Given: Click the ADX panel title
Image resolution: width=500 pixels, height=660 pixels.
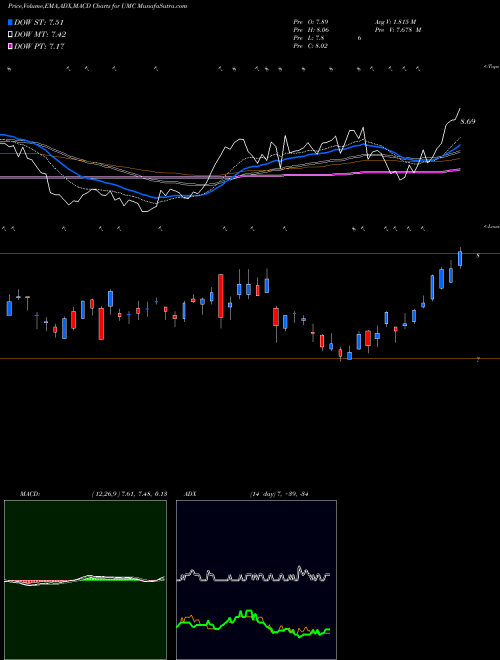Looking at the screenshot, I should tap(190, 494).
